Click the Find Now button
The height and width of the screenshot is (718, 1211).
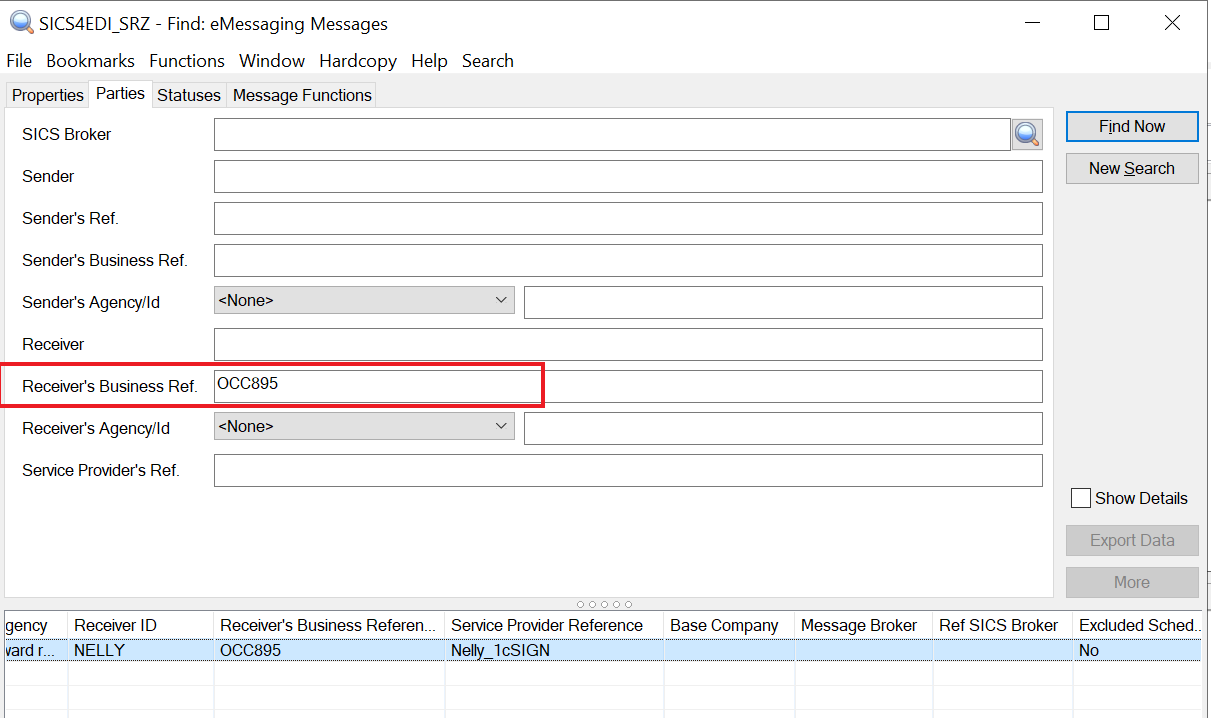point(1131,126)
